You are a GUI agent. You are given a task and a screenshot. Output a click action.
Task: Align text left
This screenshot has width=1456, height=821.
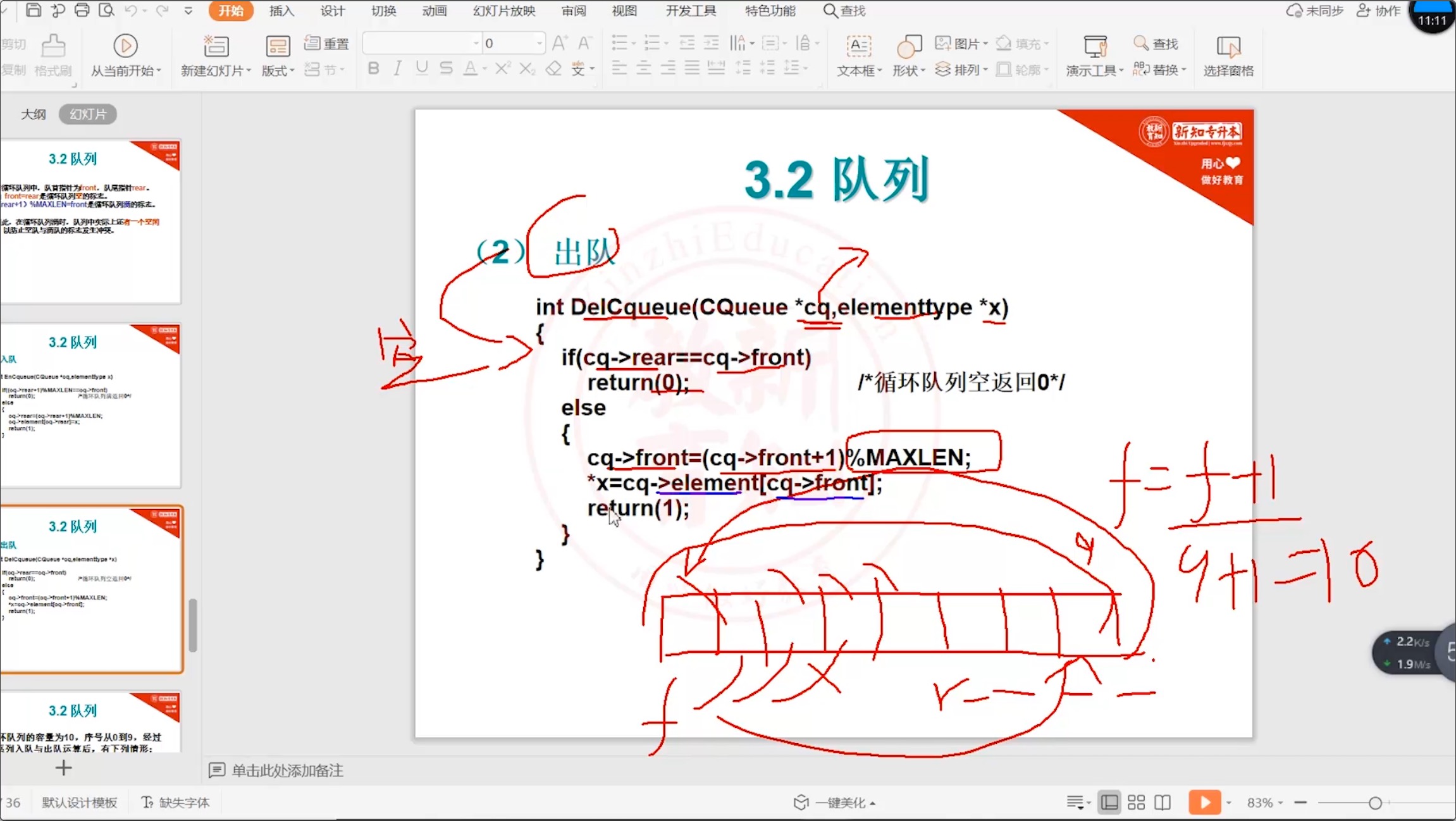[619, 68]
